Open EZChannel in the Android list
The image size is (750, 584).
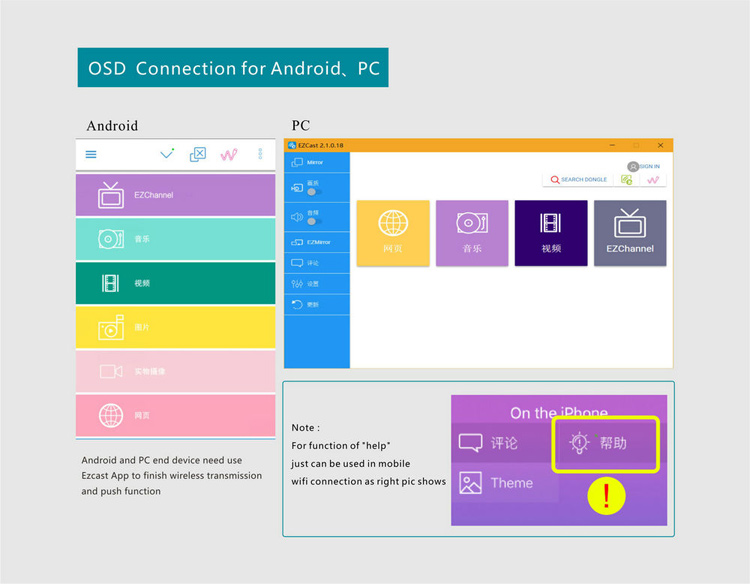point(176,195)
